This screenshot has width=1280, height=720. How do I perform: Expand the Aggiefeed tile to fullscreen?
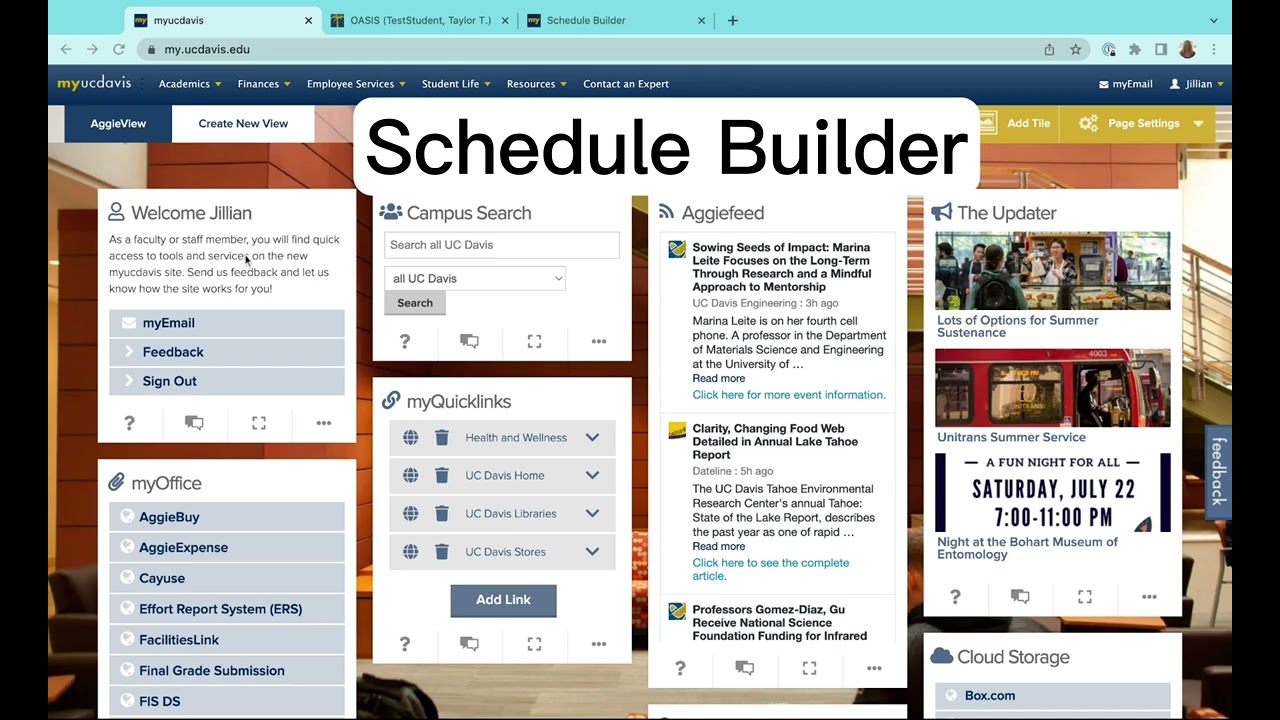(x=809, y=668)
